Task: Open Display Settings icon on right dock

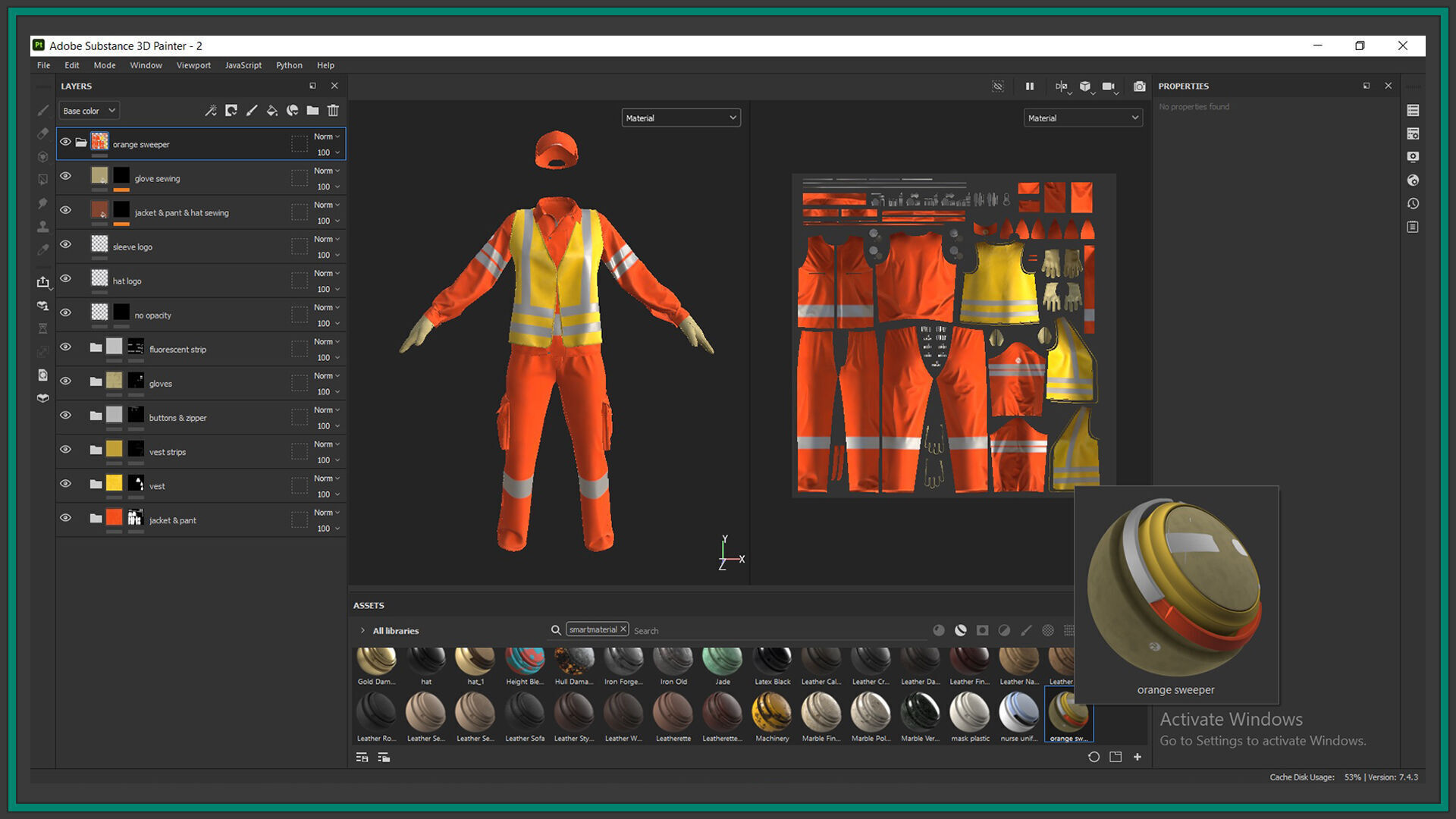Action: 1413,157
